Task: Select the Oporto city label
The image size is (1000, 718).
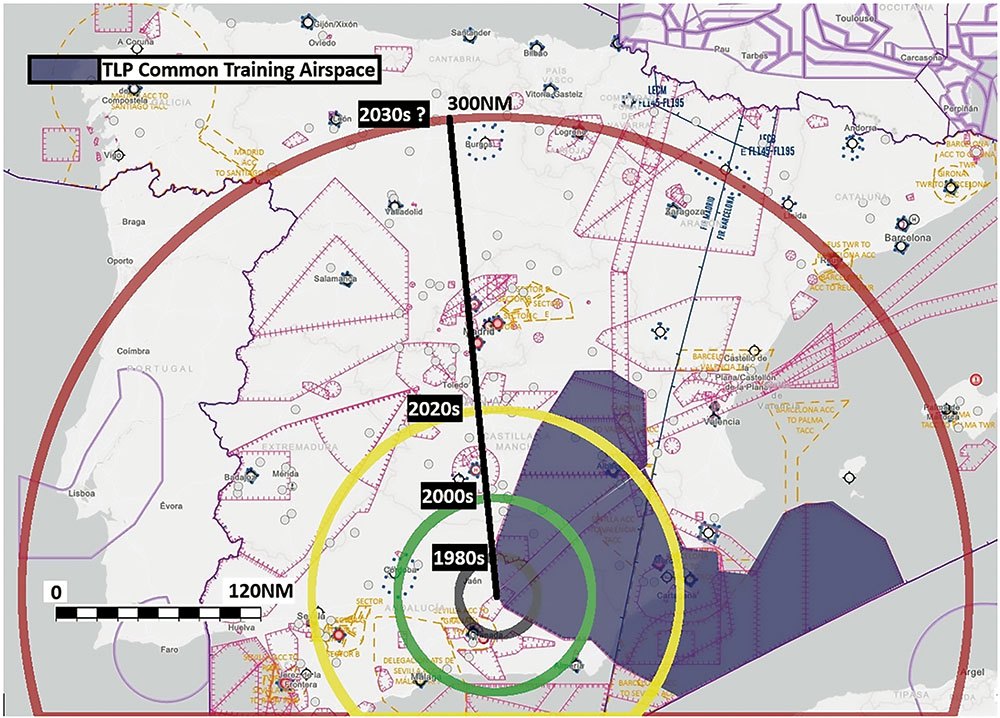Action: (120, 261)
